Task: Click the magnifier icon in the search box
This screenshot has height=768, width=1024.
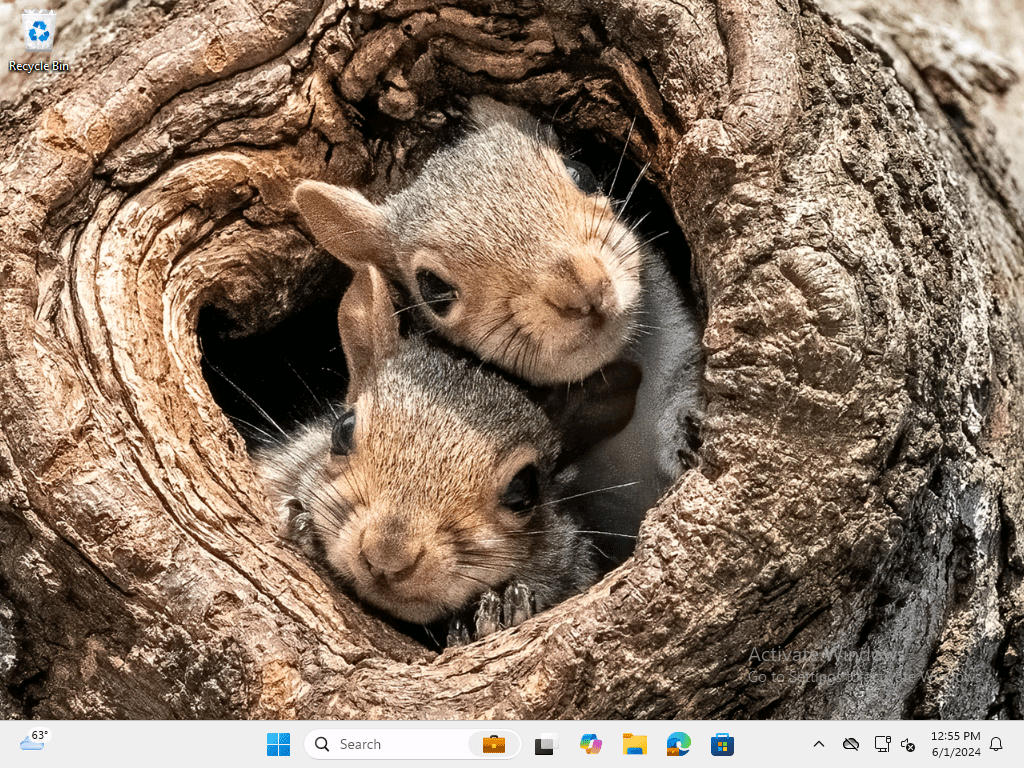Action: pos(322,744)
